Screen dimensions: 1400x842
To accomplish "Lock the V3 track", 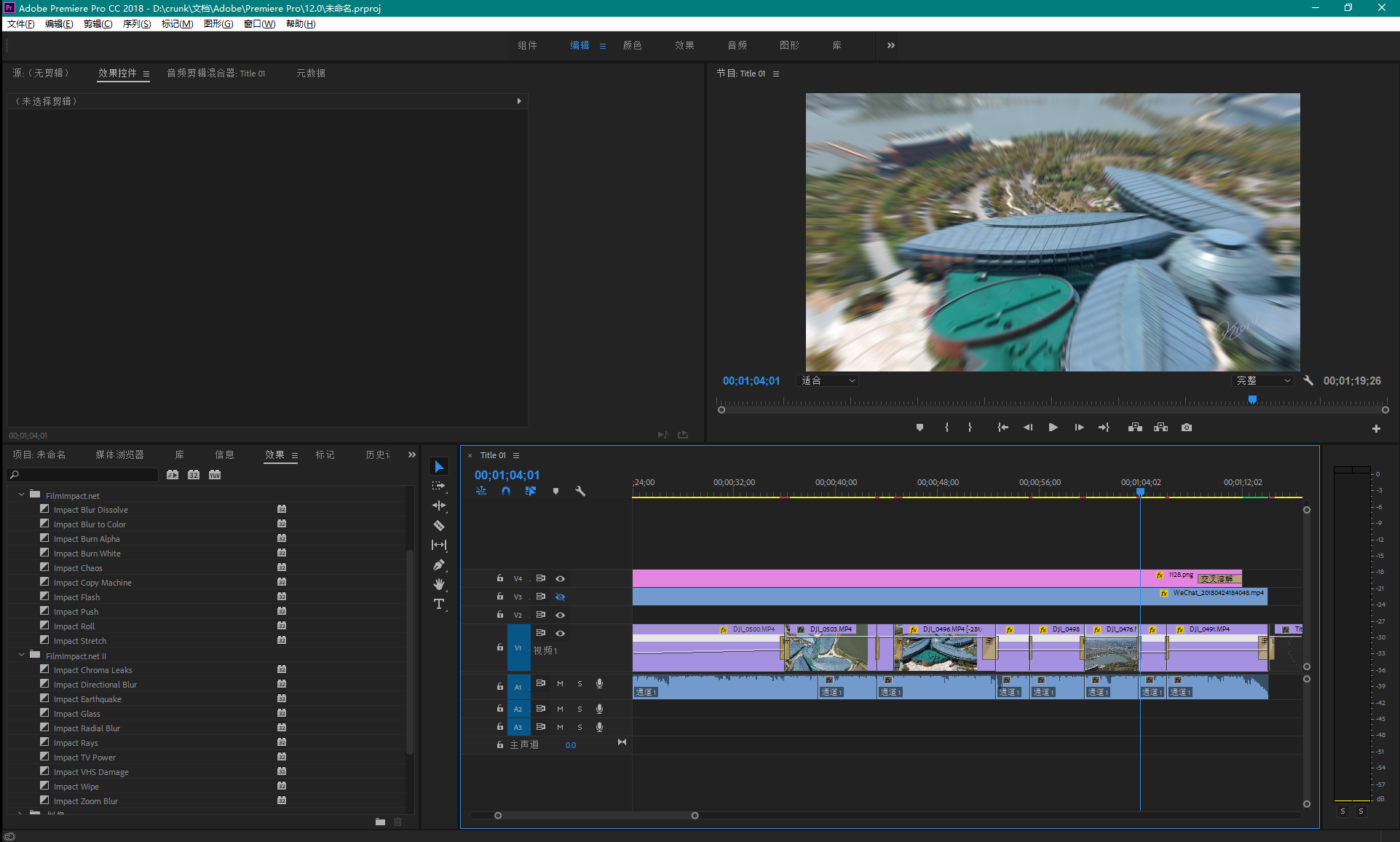I will 500,597.
